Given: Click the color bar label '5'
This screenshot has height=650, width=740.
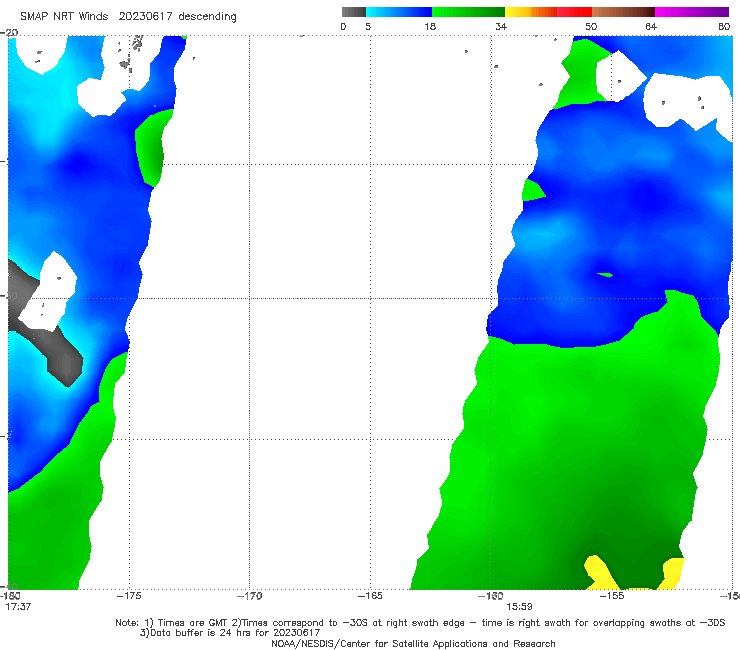Looking at the screenshot, I should [368, 26].
